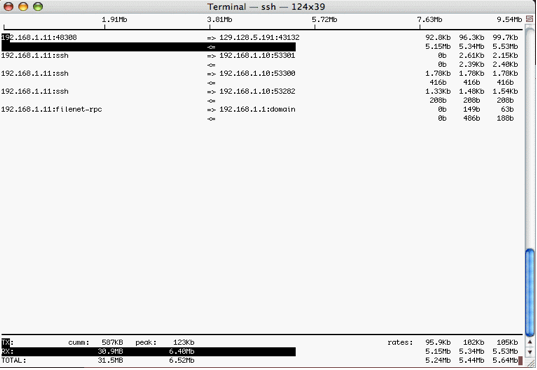The image size is (537, 370).
Task: Click the RX: label in the black bar
Action: (8, 352)
